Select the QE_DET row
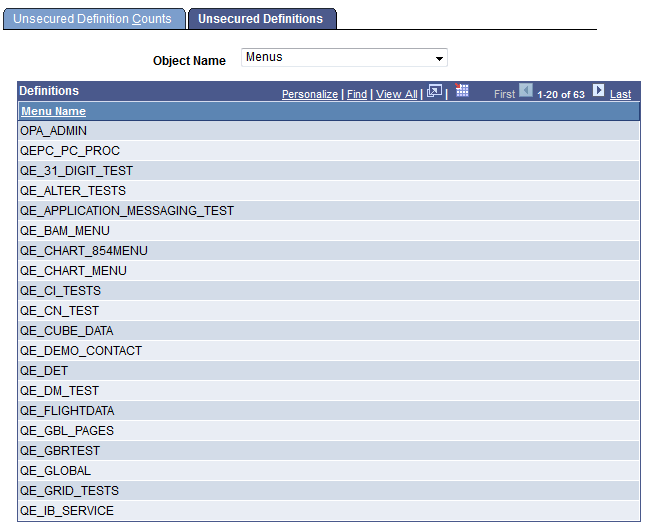This screenshot has width=652, height=530. (328, 370)
